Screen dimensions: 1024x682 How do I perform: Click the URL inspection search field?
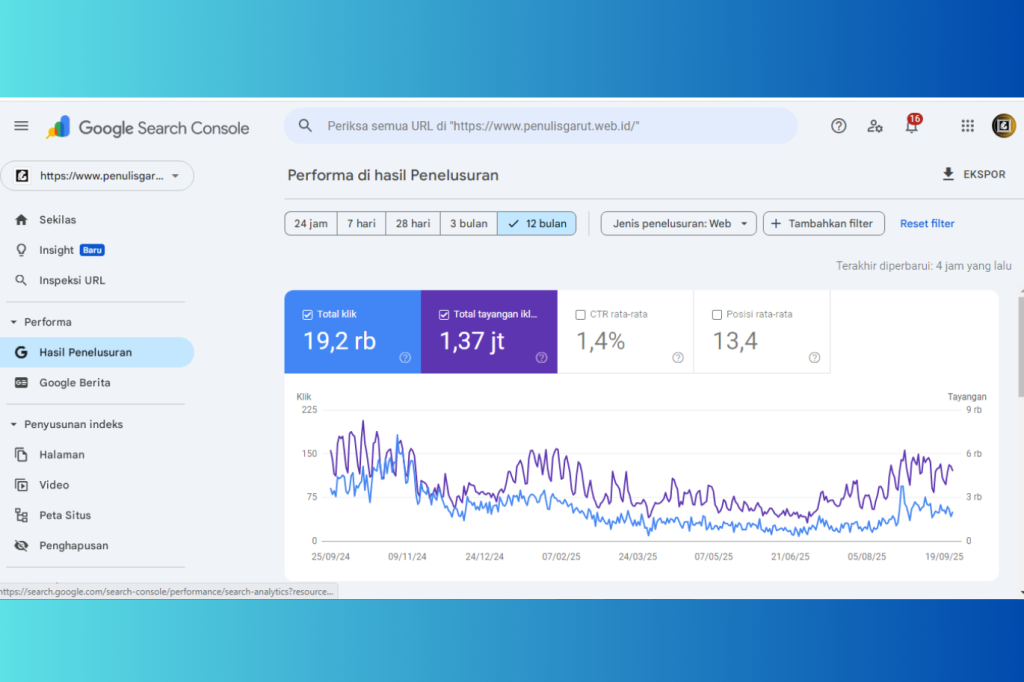[x=540, y=126]
